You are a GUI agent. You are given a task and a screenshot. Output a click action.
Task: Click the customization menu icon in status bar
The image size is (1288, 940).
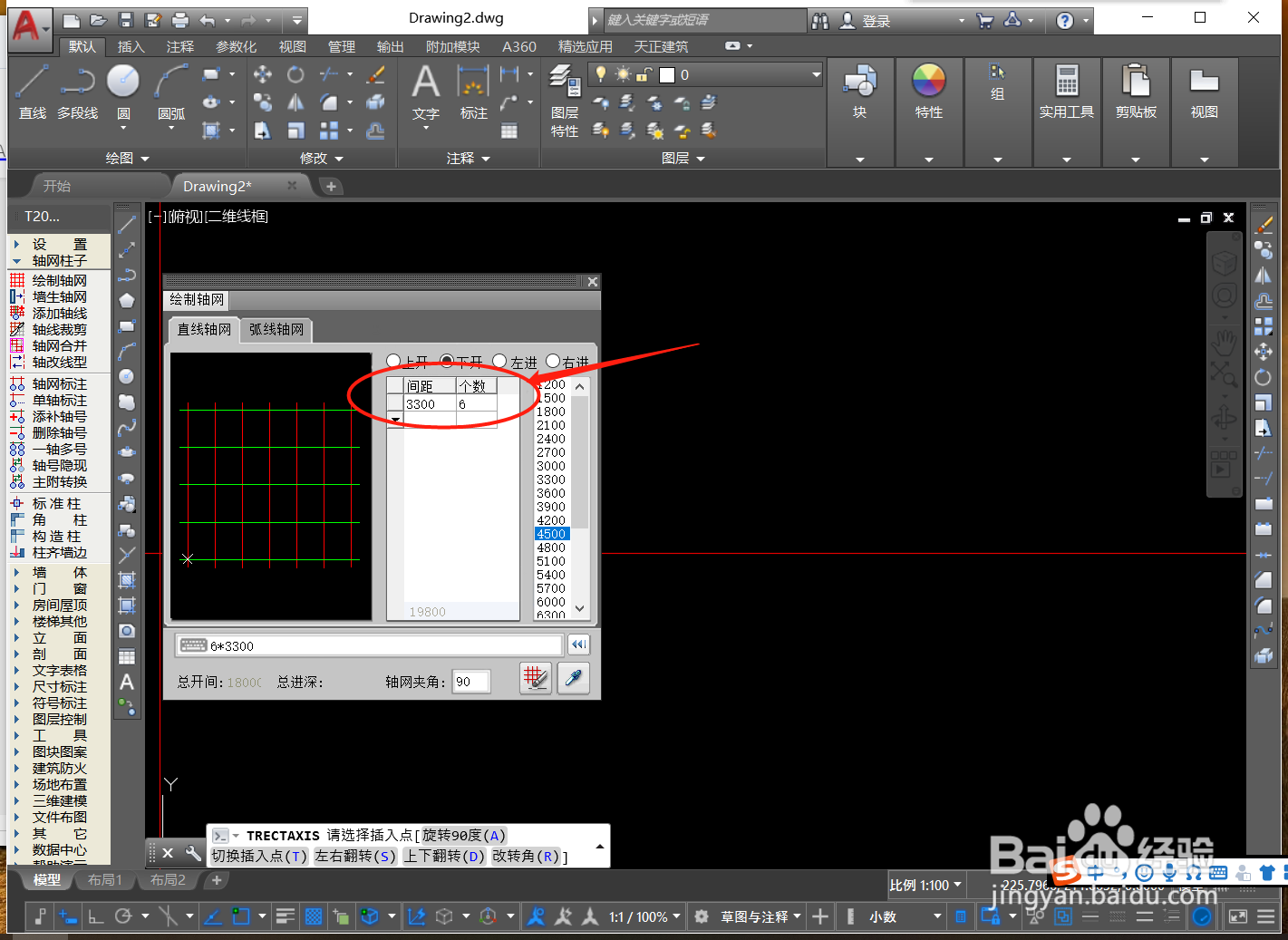1266,916
